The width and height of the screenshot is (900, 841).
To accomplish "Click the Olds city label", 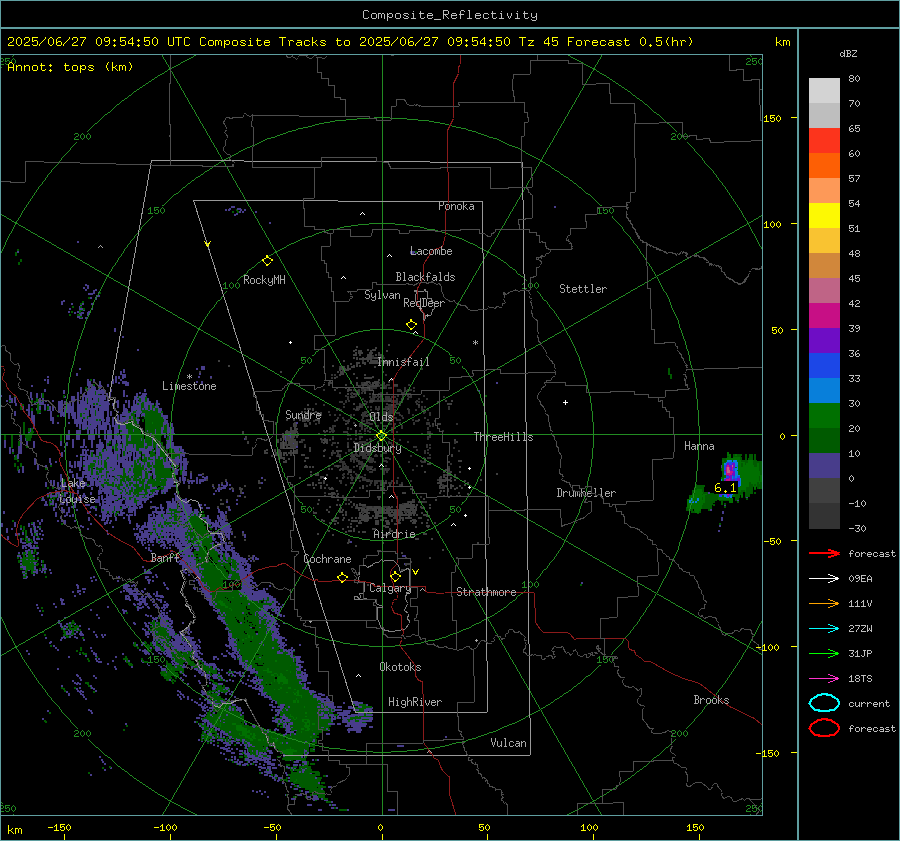I will tap(381, 417).
